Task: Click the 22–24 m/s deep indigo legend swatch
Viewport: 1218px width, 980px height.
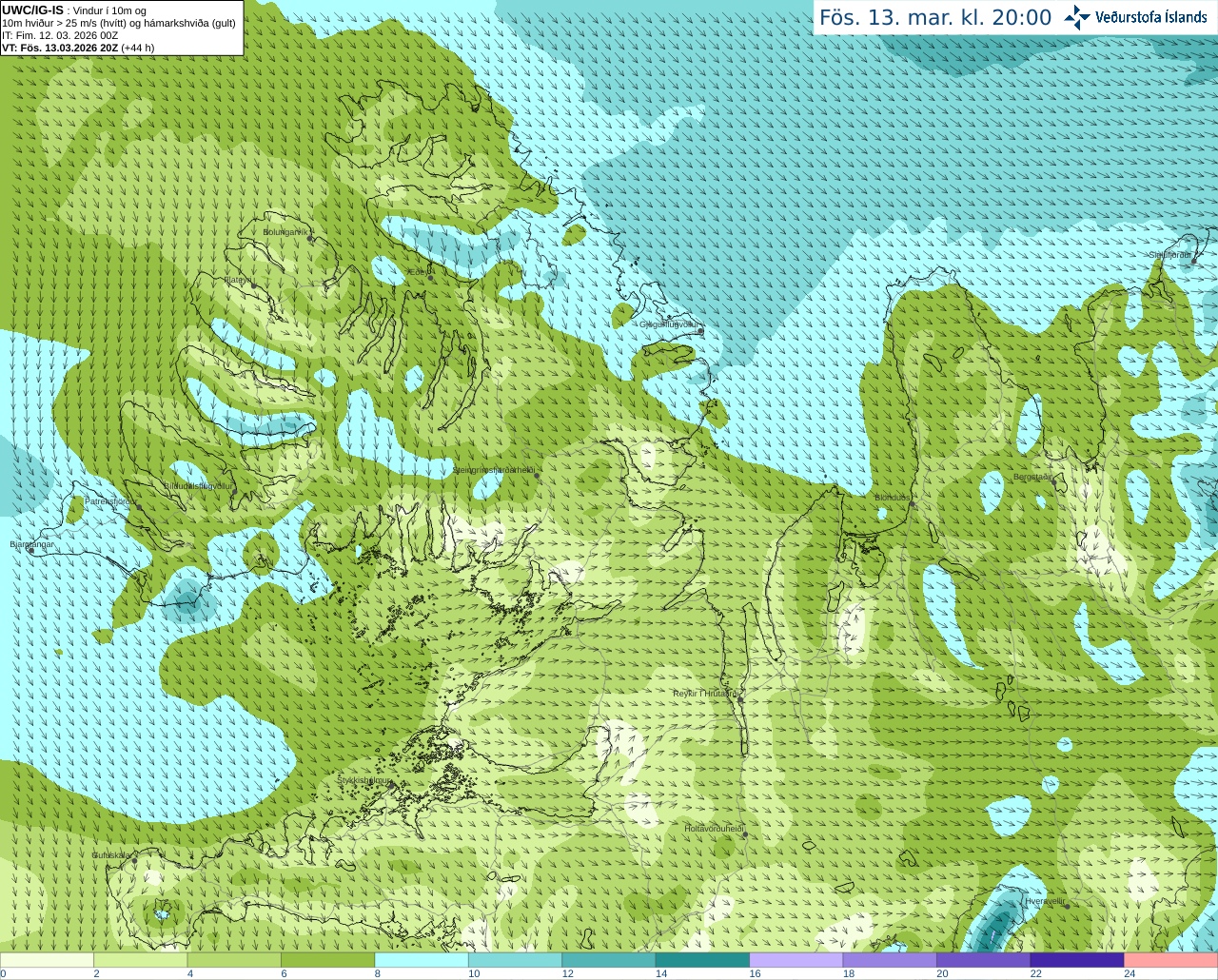Action: click(1077, 960)
